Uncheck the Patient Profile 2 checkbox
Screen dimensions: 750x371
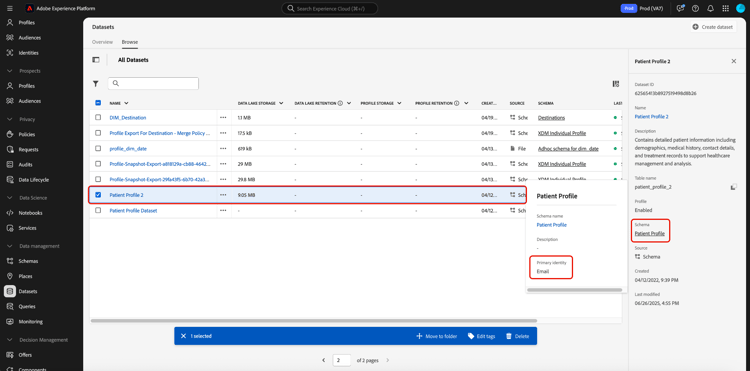(98, 195)
